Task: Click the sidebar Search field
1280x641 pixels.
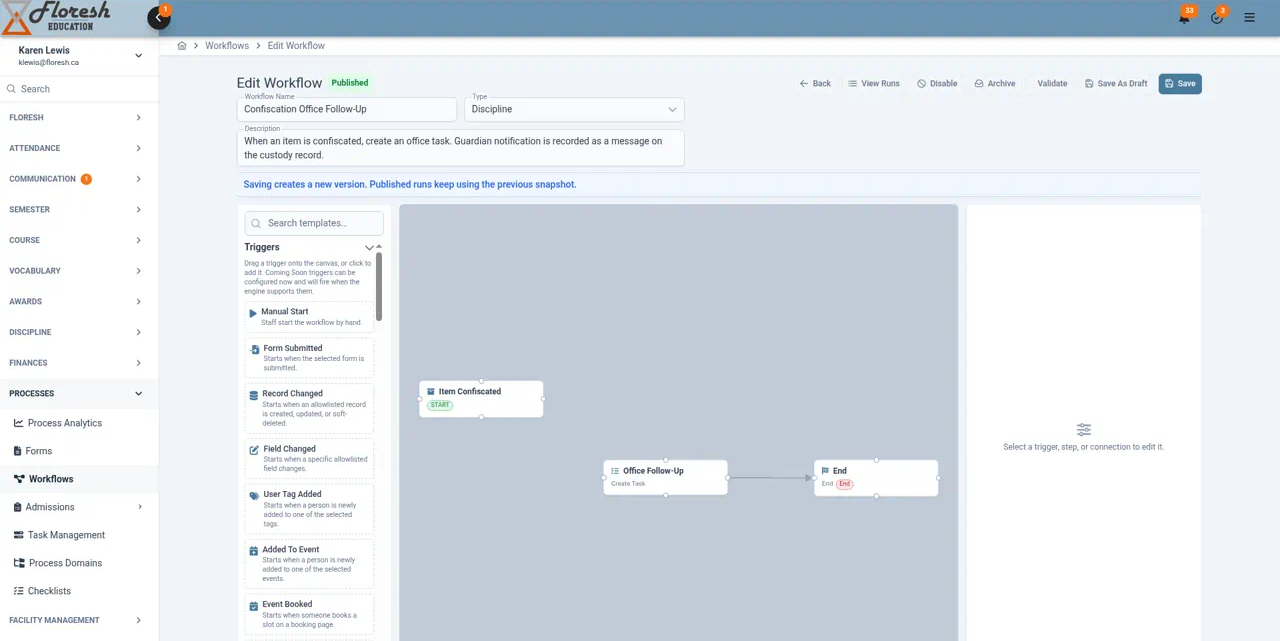Action: [x=79, y=89]
